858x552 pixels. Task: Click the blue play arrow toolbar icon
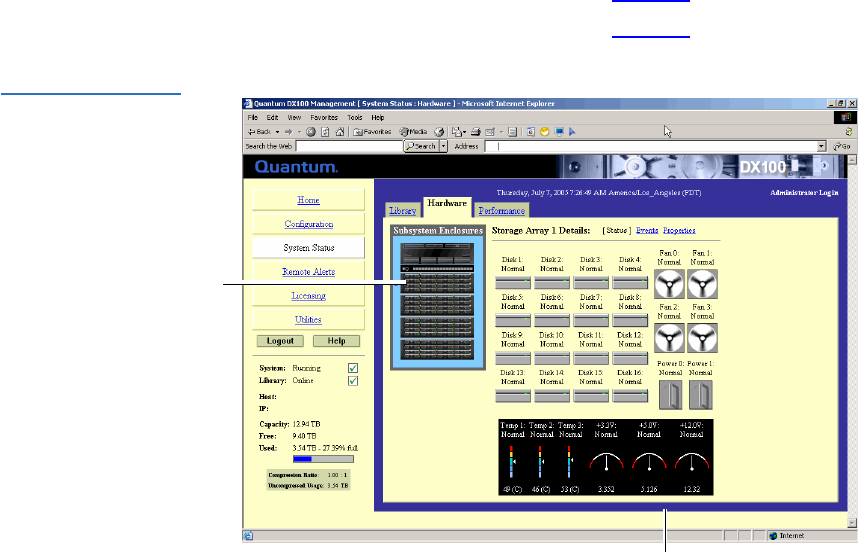click(x=572, y=132)
